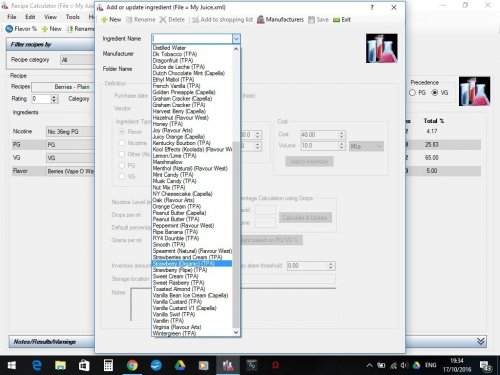Open the Tools menu
The width and height of the screenshot is (500, 375).
click(x=72, y=17)
